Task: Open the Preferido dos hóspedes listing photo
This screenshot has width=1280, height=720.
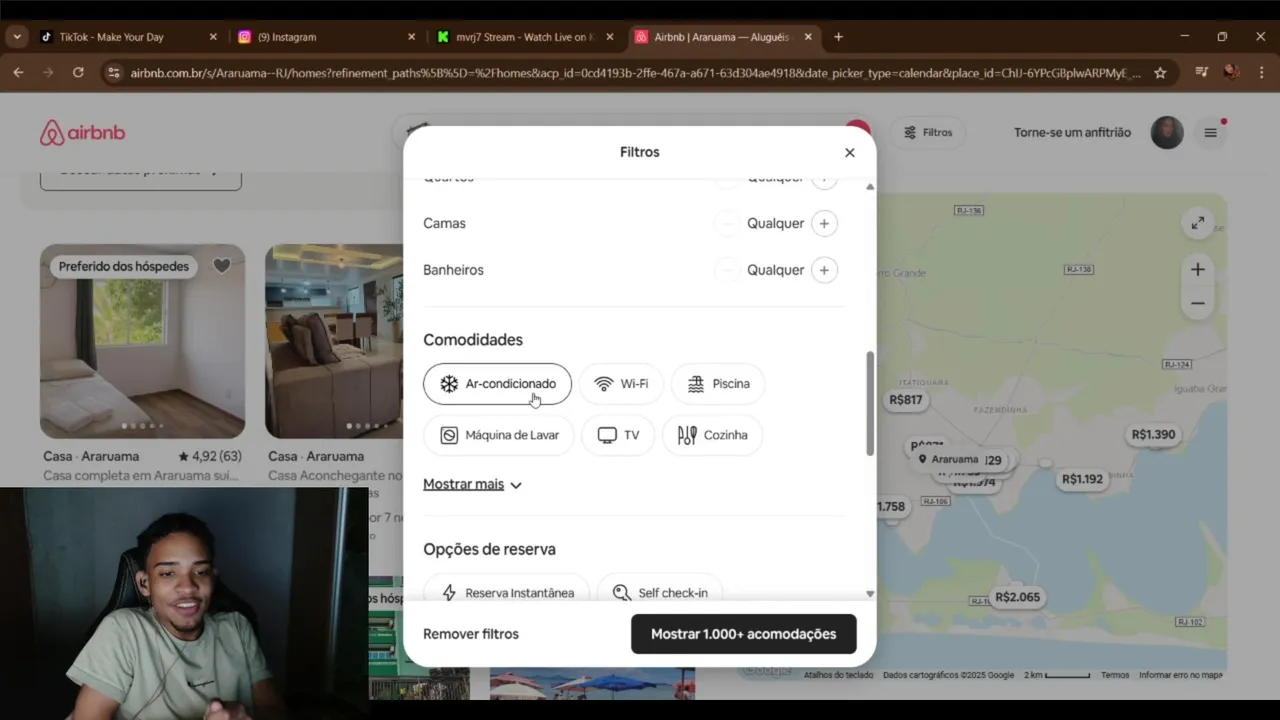Action: 142,341
